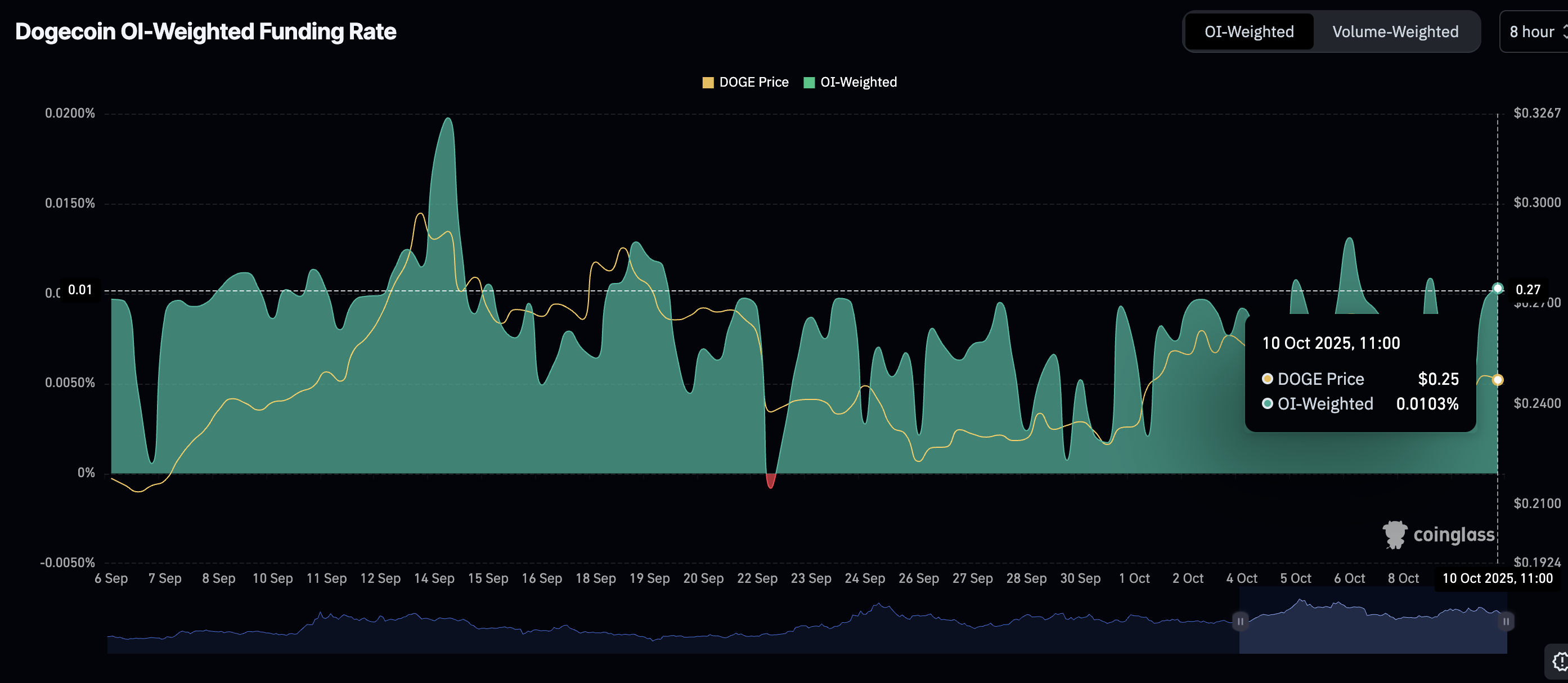The image size is (1568, 683).
Task: Open the 8 hour interval dropdown
Action: [x=1531, y=32]
